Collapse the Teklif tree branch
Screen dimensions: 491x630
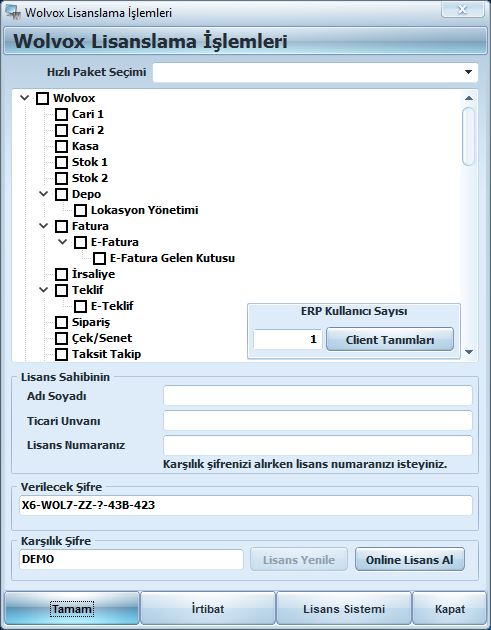[x=43, y=289]
